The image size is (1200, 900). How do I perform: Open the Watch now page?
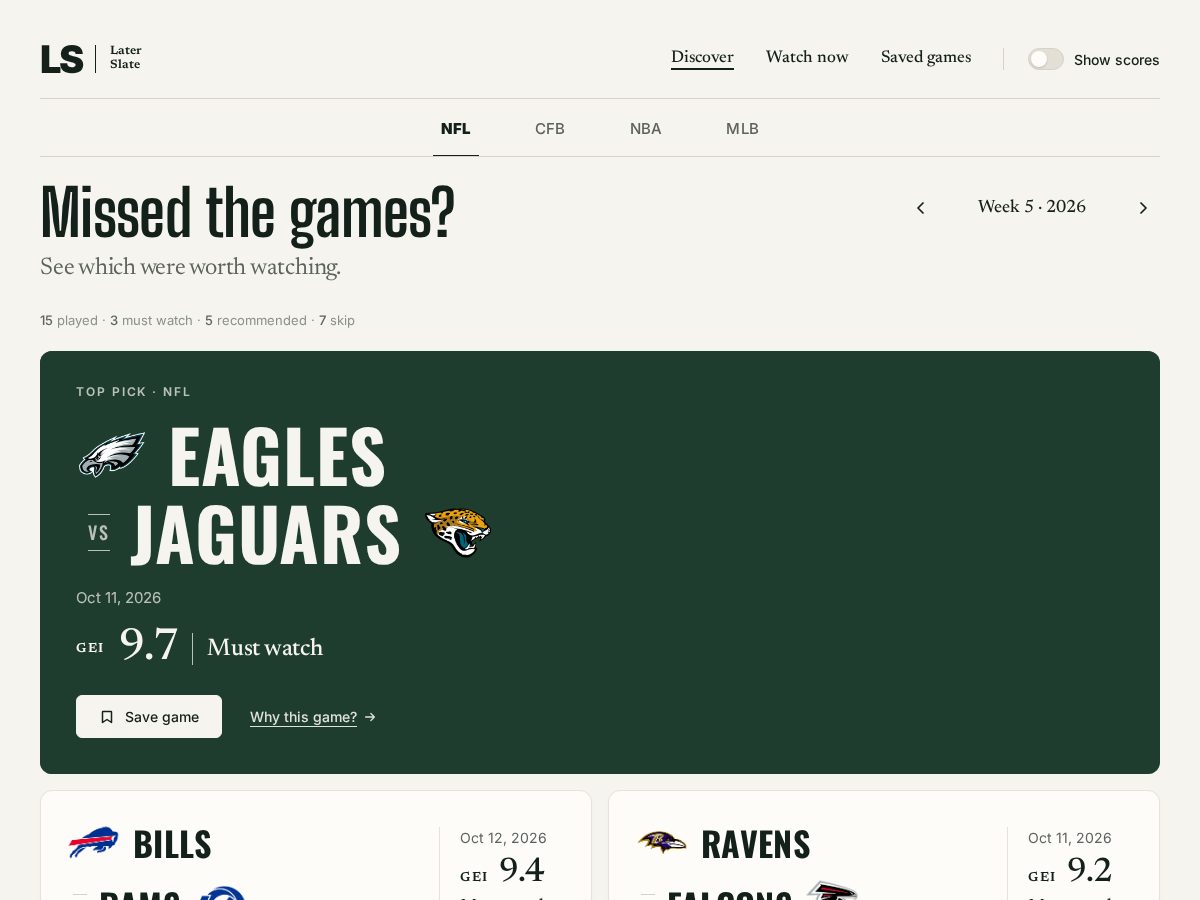tap(807, 57)
